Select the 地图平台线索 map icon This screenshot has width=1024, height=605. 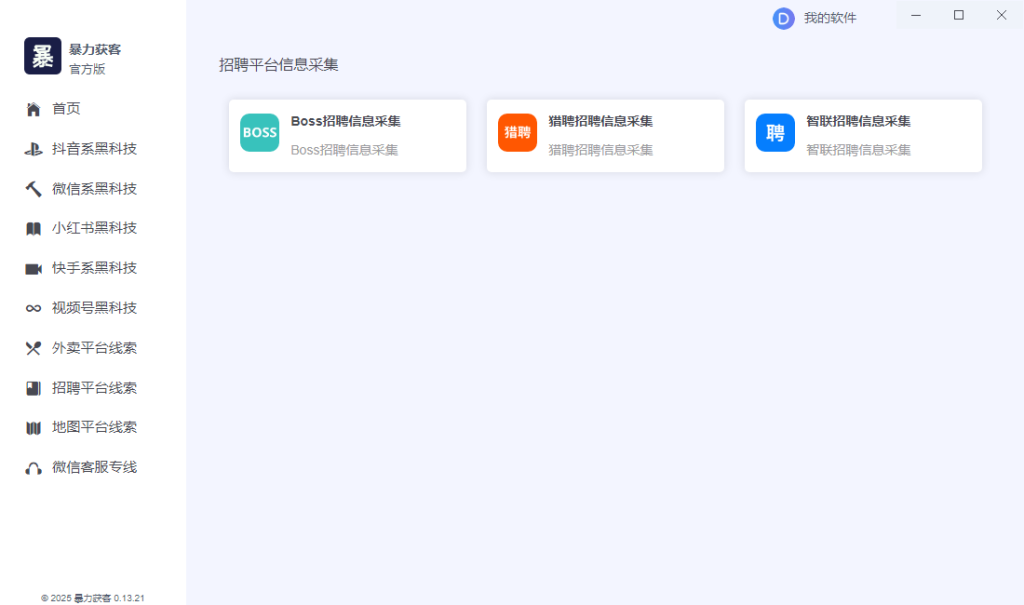pos(33,428)
